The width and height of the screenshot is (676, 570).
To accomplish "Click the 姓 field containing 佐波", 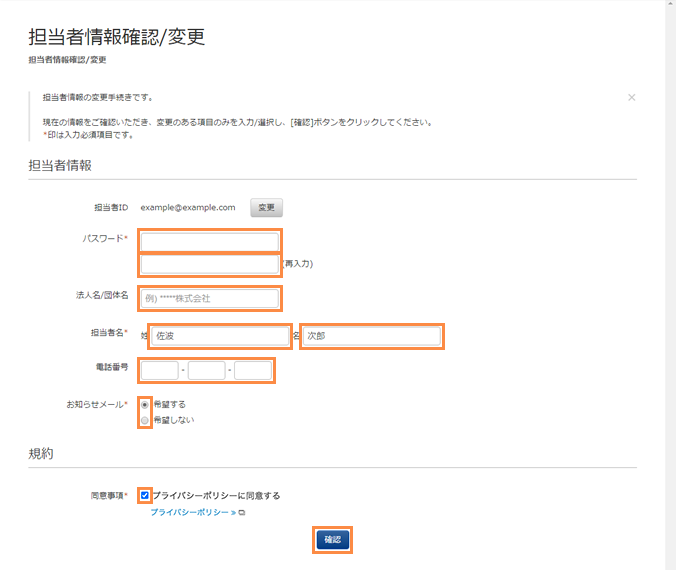I will (x=220, y=336).
